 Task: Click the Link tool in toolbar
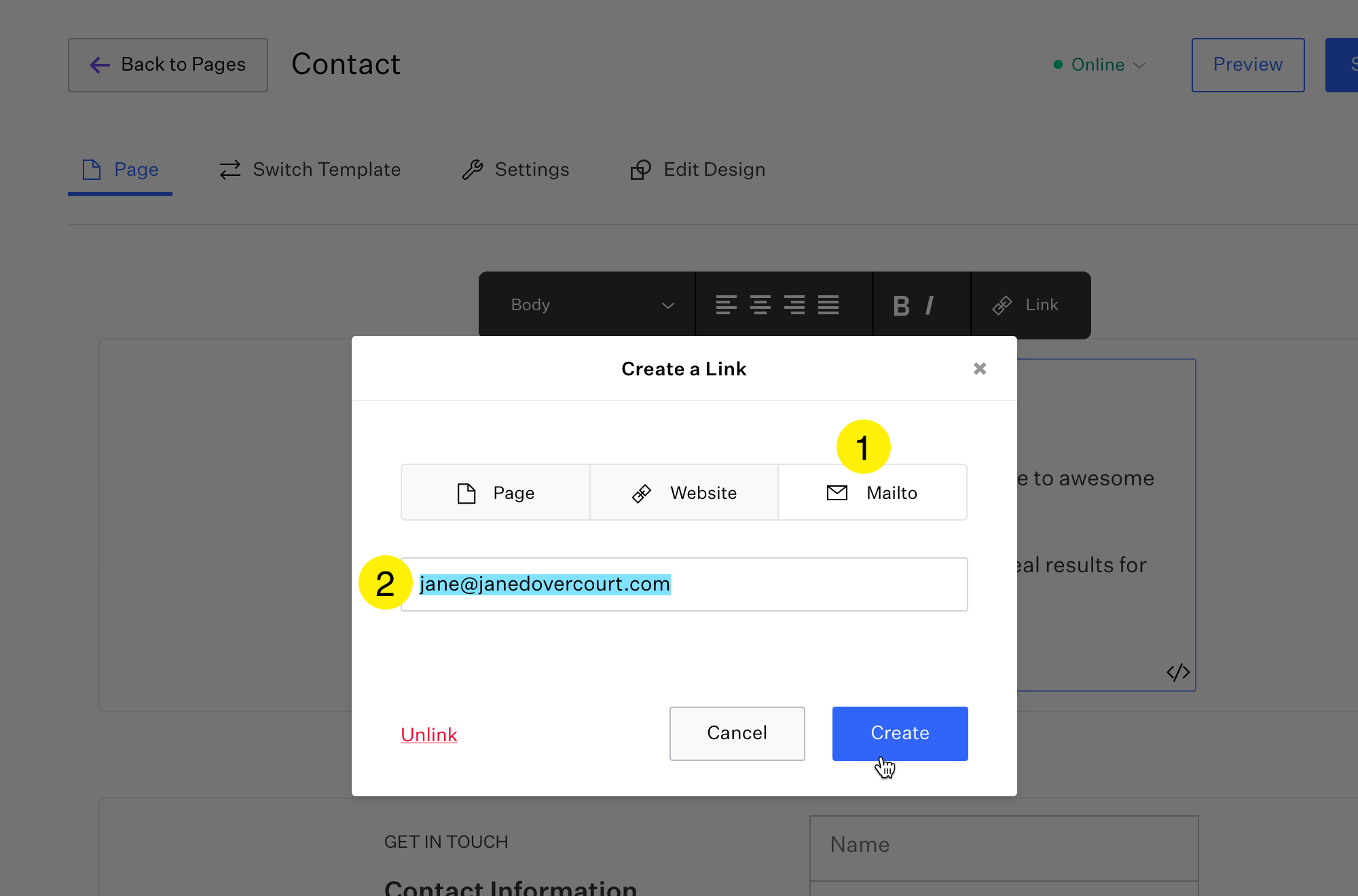tap(1025, 305)
